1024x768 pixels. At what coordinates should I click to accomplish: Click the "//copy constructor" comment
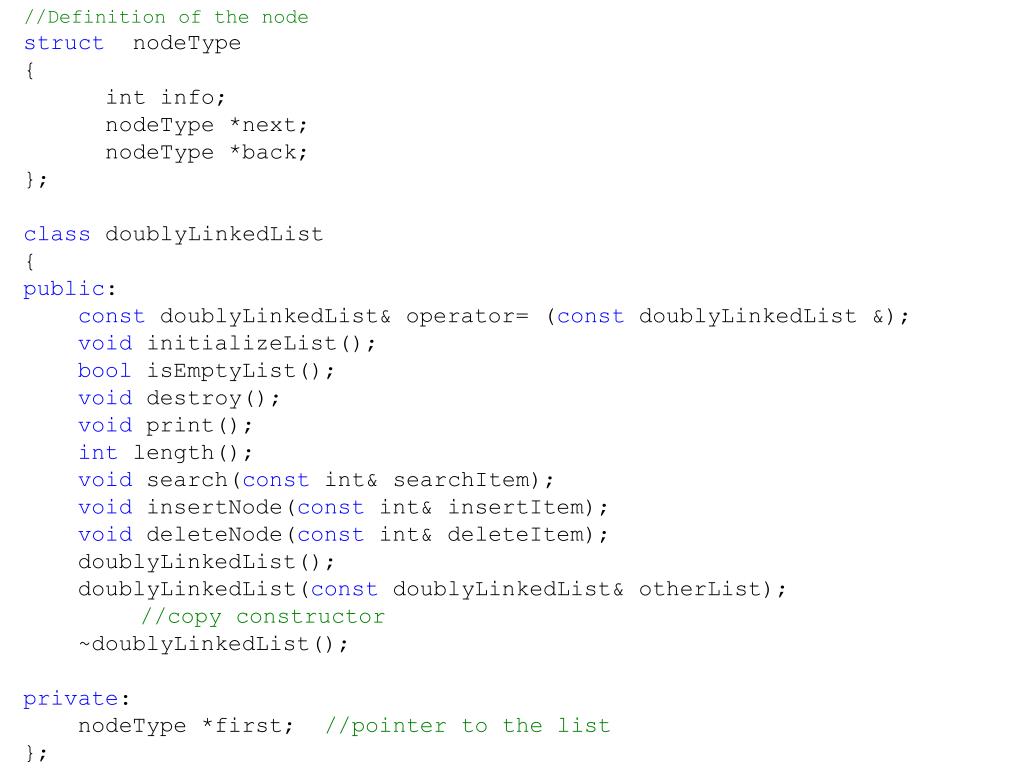[263, 617]
